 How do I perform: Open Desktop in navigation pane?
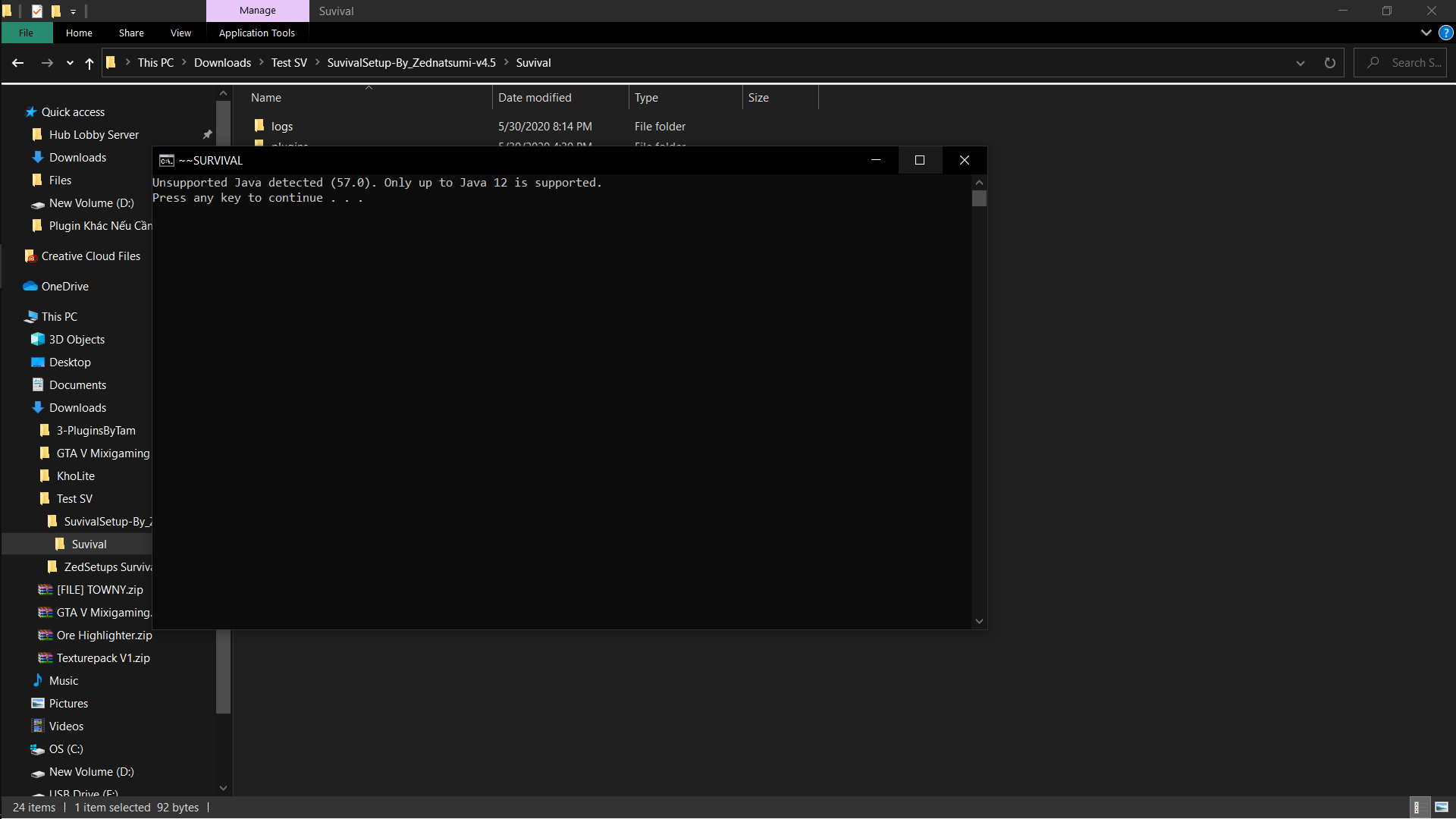[70, 362]
